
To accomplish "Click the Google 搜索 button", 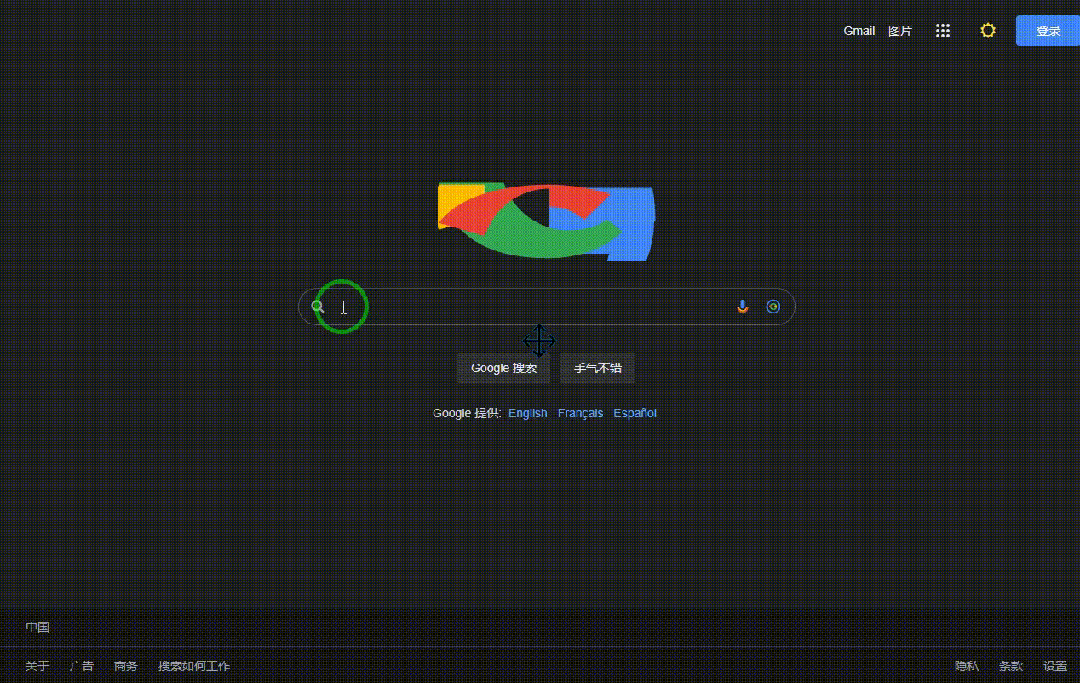I will pyautogui.click(x=503, y=368).
